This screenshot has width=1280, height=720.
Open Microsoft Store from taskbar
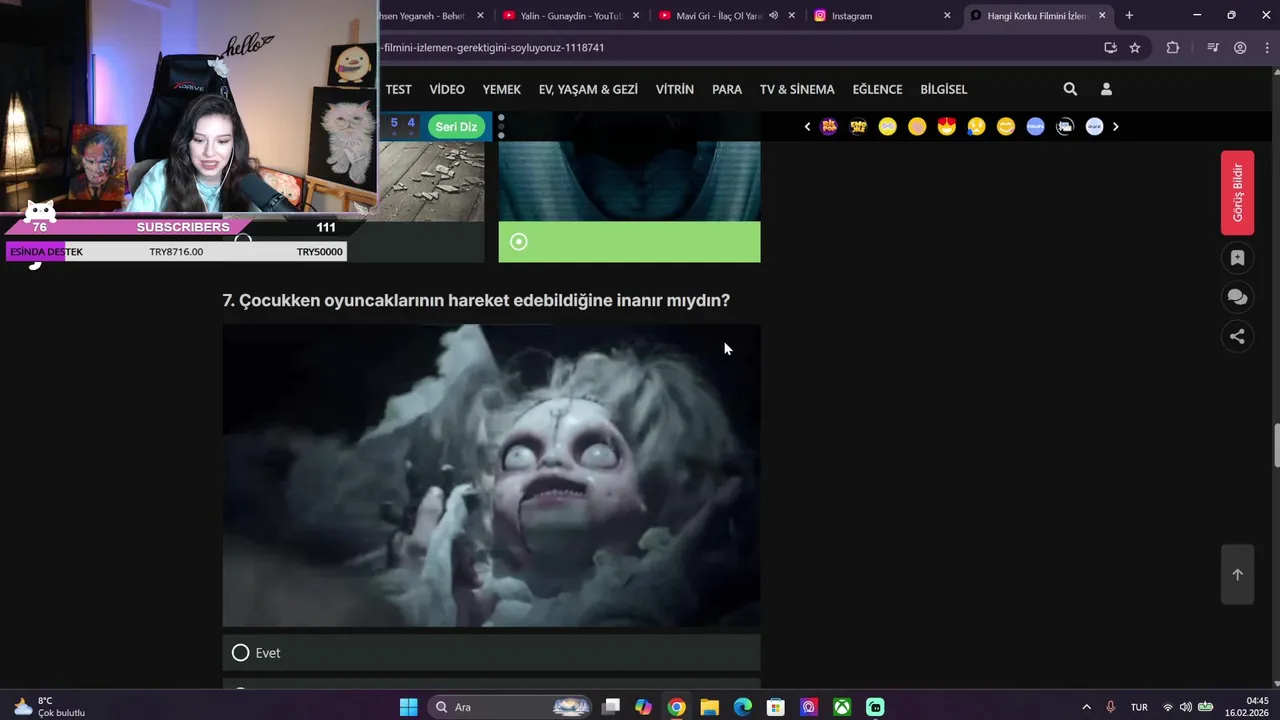click(775, 707)
